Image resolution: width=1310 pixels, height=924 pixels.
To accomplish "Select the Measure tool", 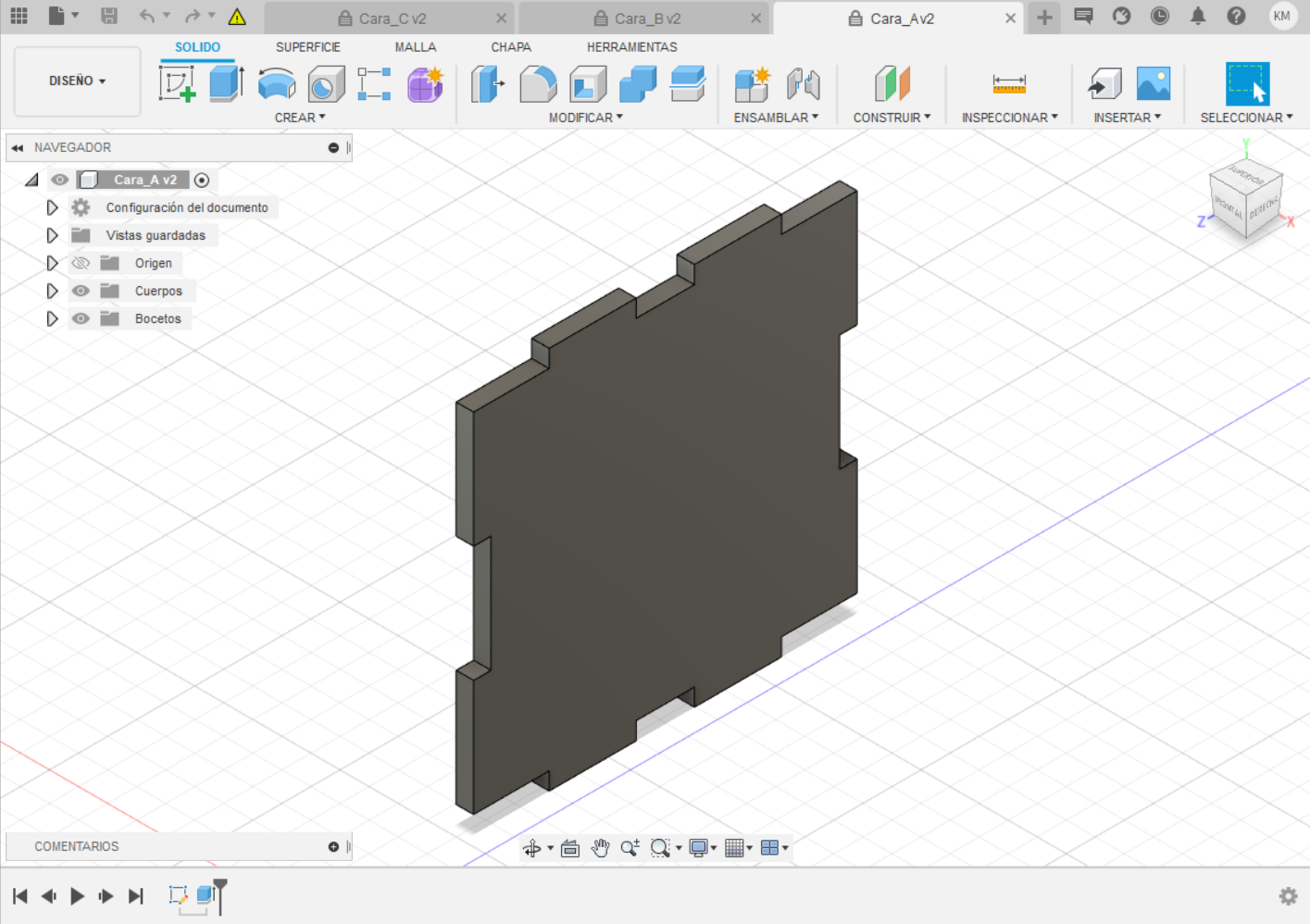I will [x=1009, y=84].
